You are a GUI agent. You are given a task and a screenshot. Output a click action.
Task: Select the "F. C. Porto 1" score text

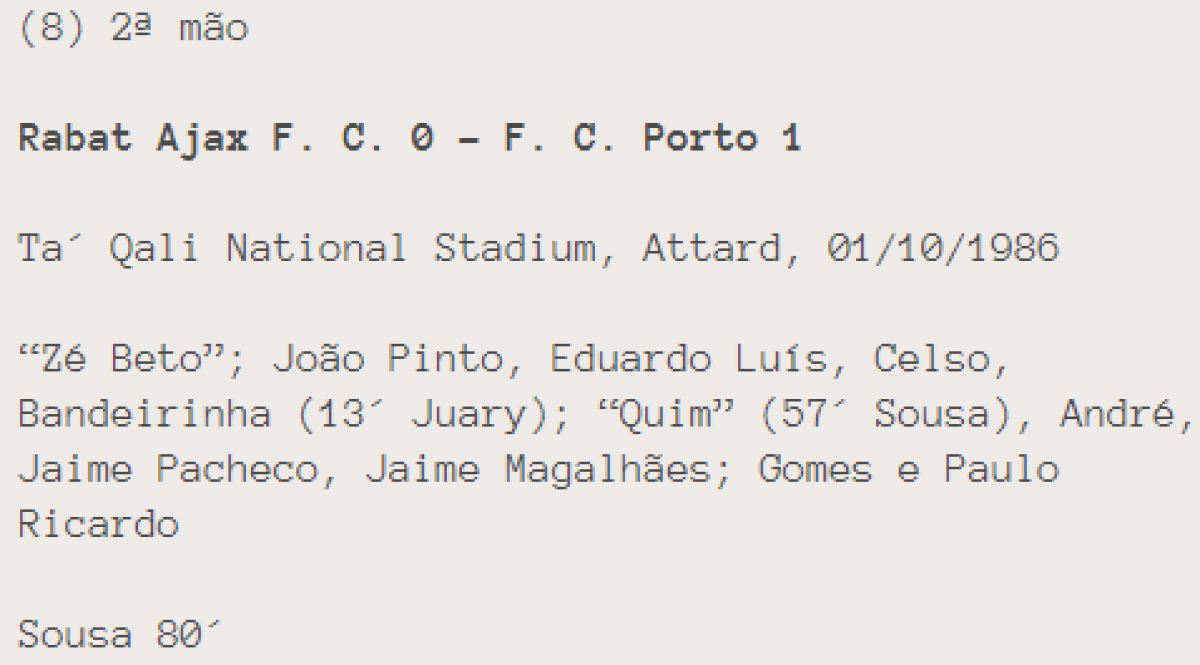pos(652,138)
